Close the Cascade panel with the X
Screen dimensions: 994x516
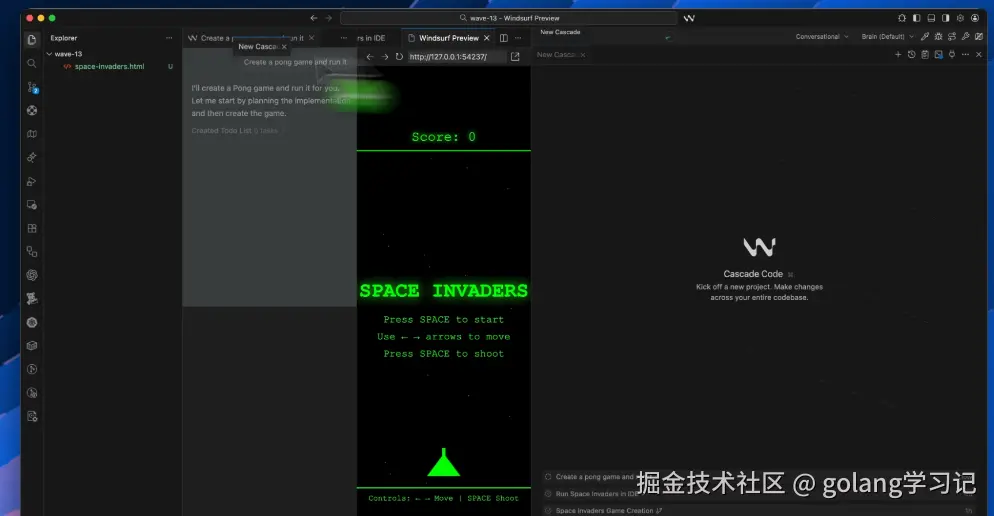979,55
